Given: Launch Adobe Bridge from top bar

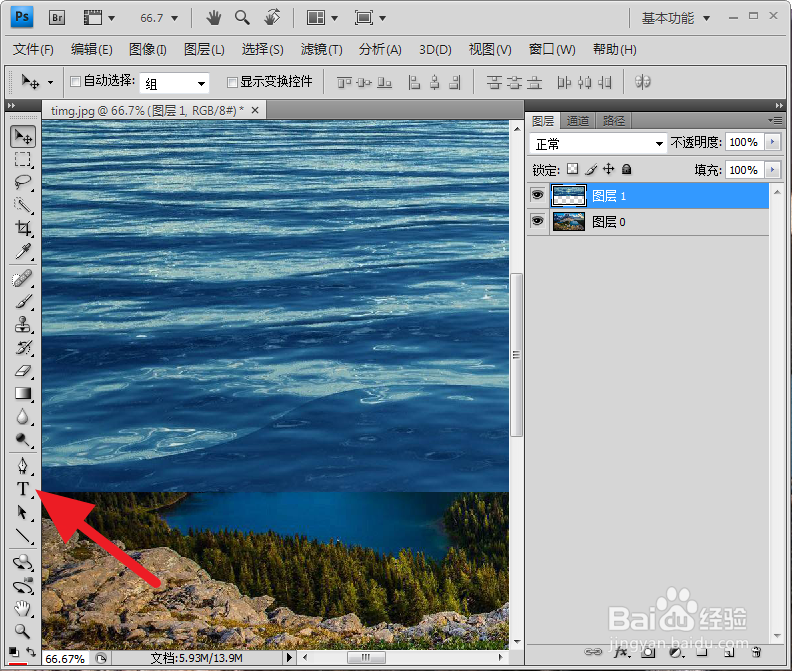Looking at the screenshot, I should point(57,18).
